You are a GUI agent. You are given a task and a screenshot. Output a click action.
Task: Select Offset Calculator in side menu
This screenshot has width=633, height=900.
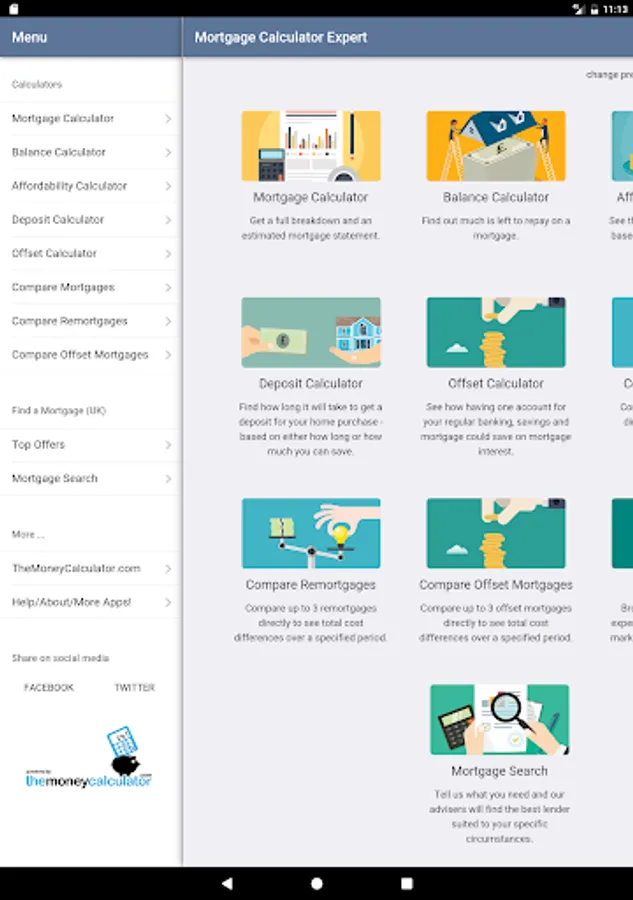pos(91,253)
